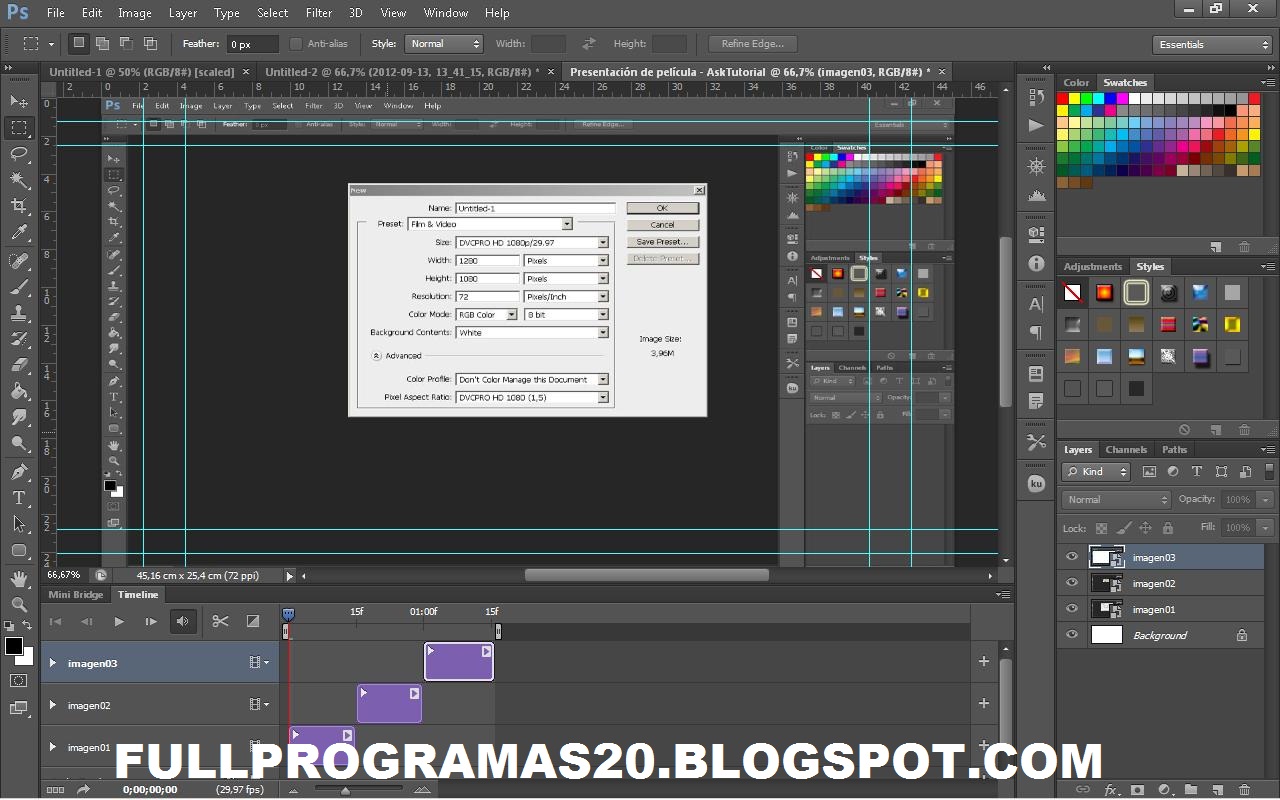Image resolution: width=1280 pixels, height=800 pixels.
Task: Split clip at playhead with scissors
Action: (x=220, y=621)
